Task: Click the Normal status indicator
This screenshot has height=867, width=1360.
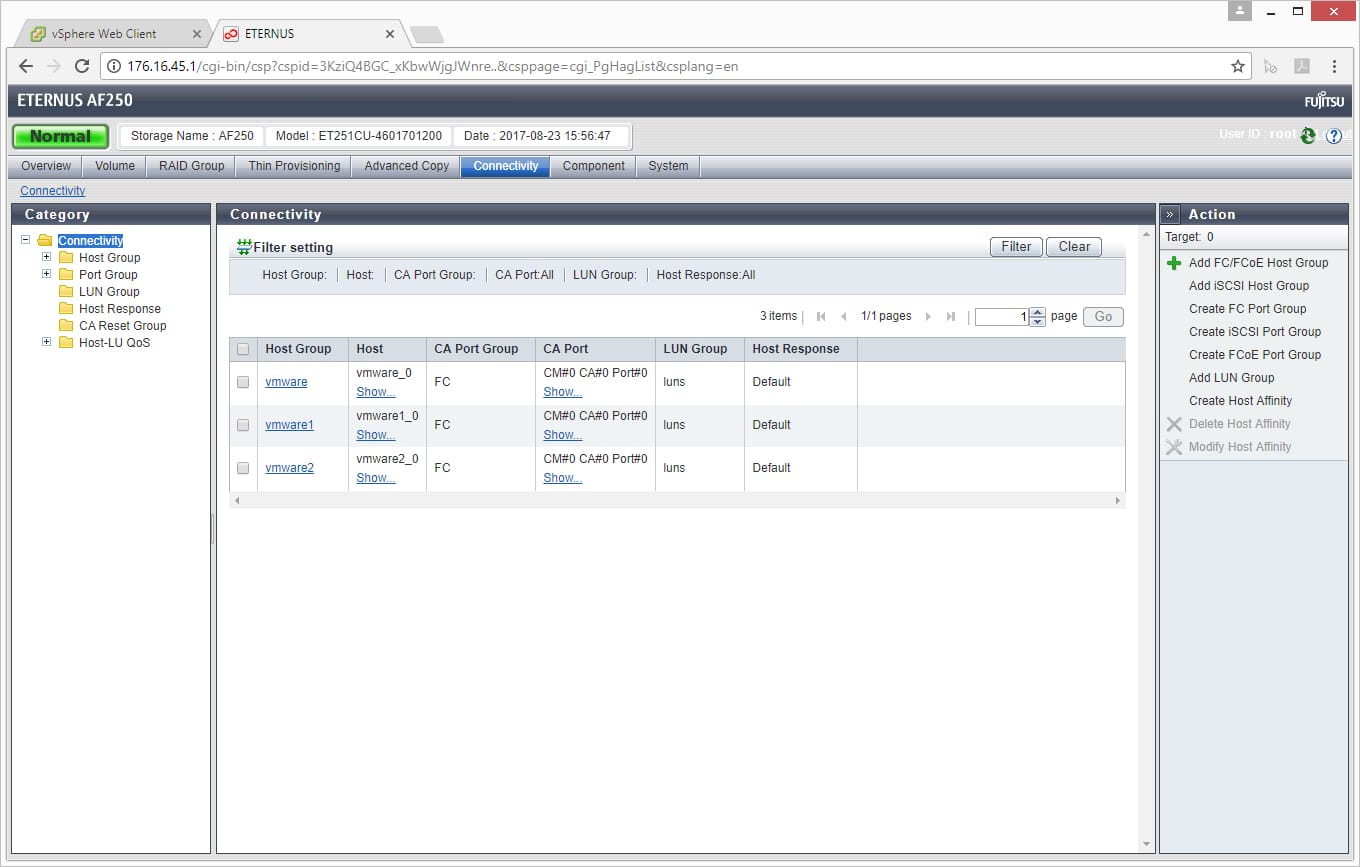Action: point(60,136)
